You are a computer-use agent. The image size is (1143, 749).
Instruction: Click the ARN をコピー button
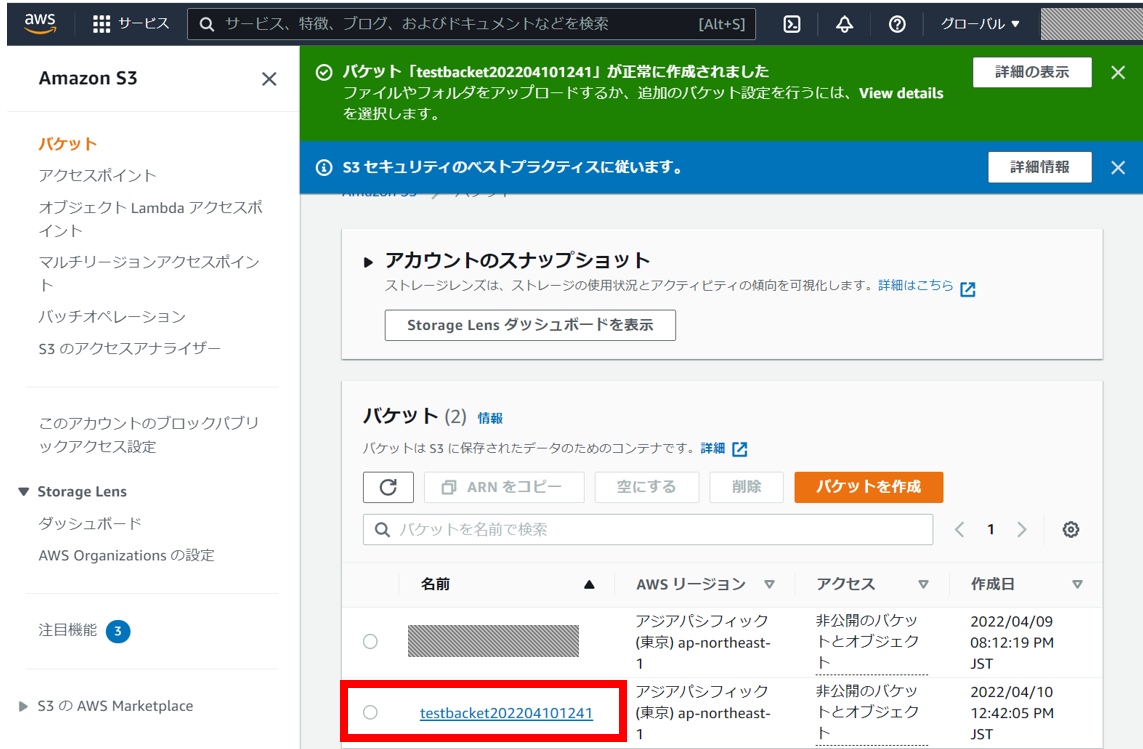pyautogui.click(x=504, y=487)
